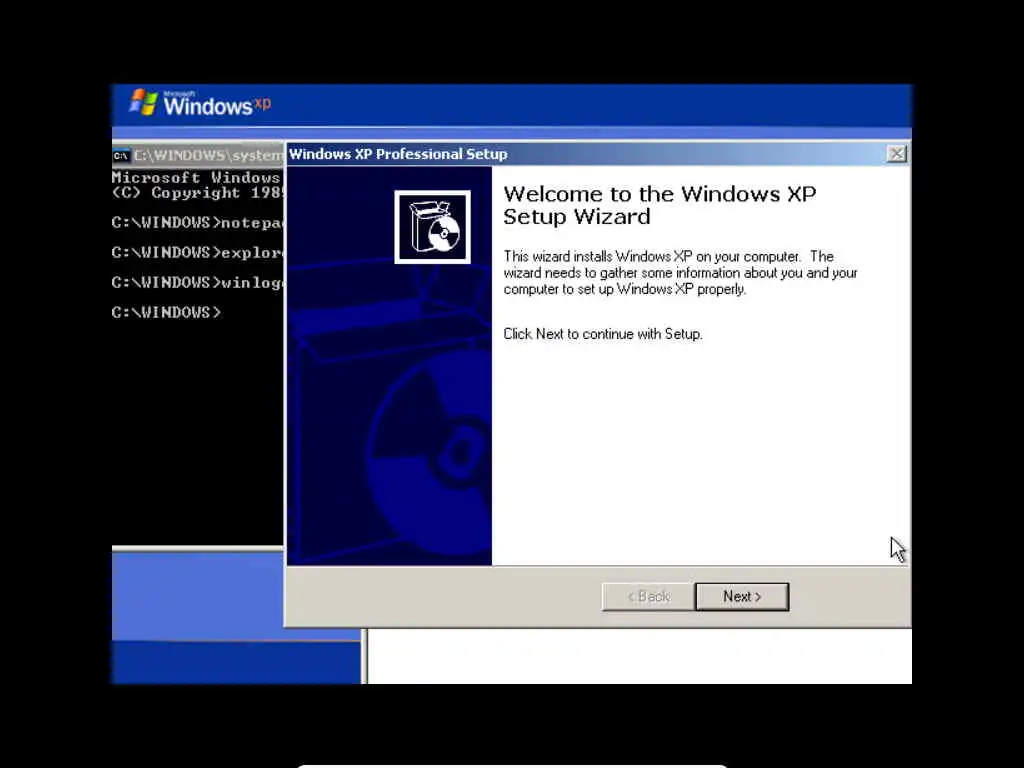Click the command prompt window icon
This screenshot has width=1024, height=768.
coord(121,155)
